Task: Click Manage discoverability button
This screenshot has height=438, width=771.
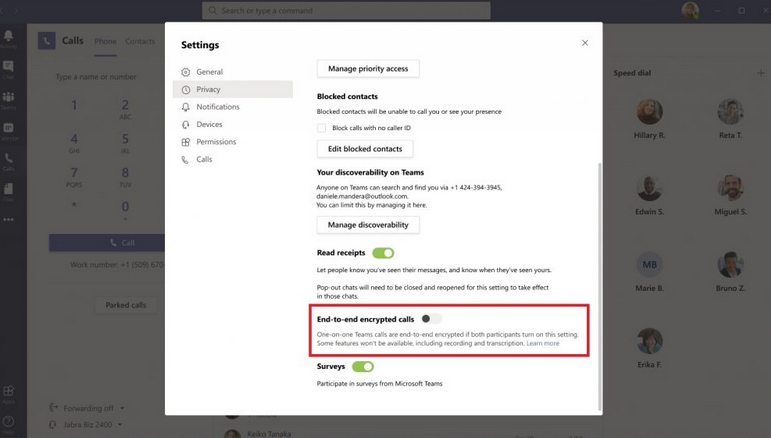Action: 368,225
